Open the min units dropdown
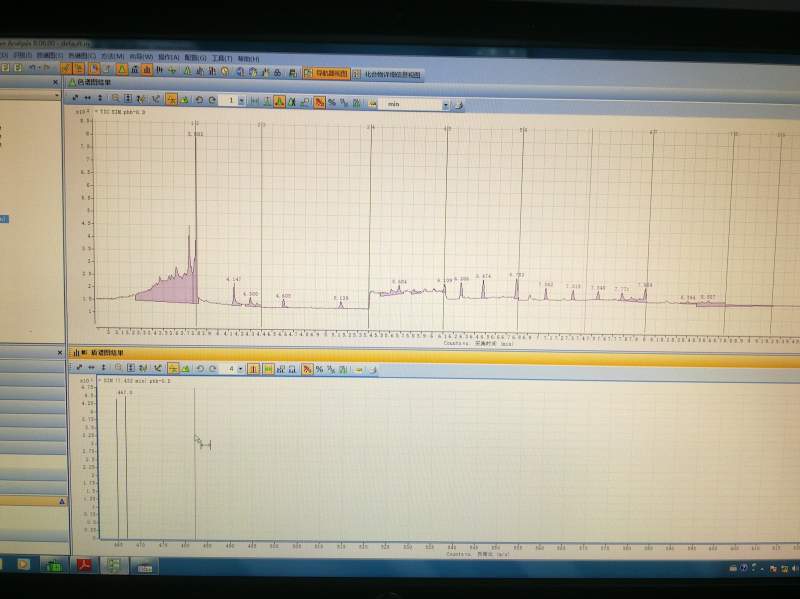Screen dimensions: 800x599 tap(445, 105)
